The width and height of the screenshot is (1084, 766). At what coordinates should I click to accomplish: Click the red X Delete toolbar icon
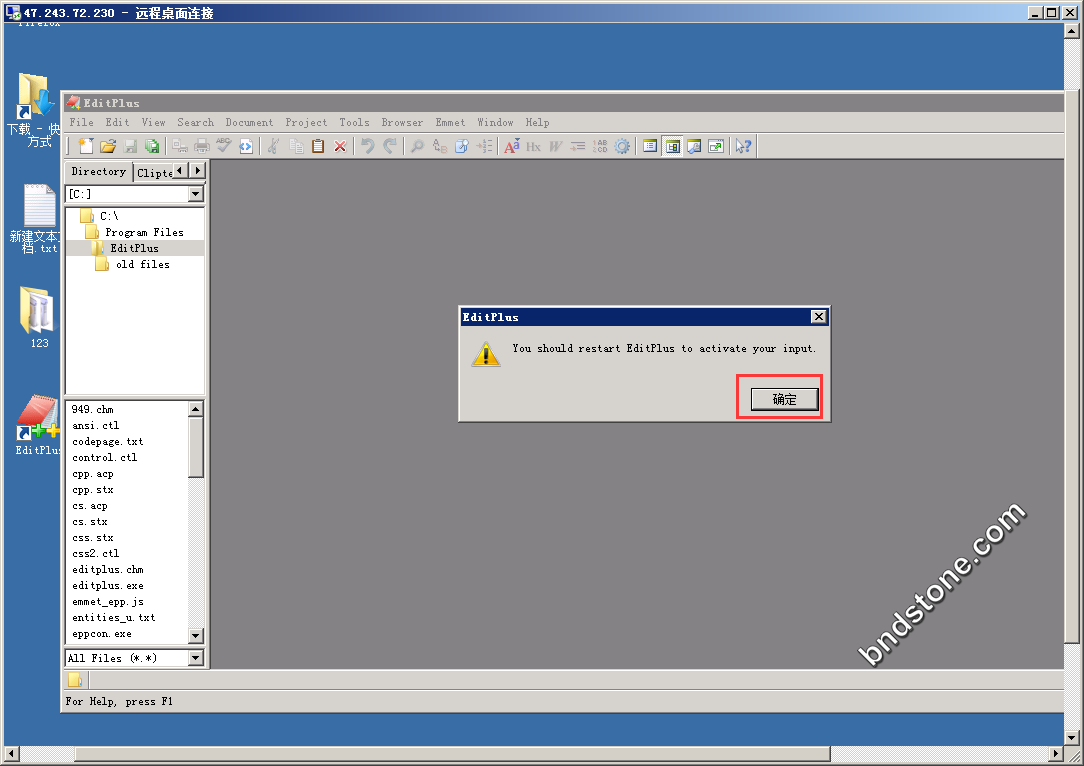(340, 146)
